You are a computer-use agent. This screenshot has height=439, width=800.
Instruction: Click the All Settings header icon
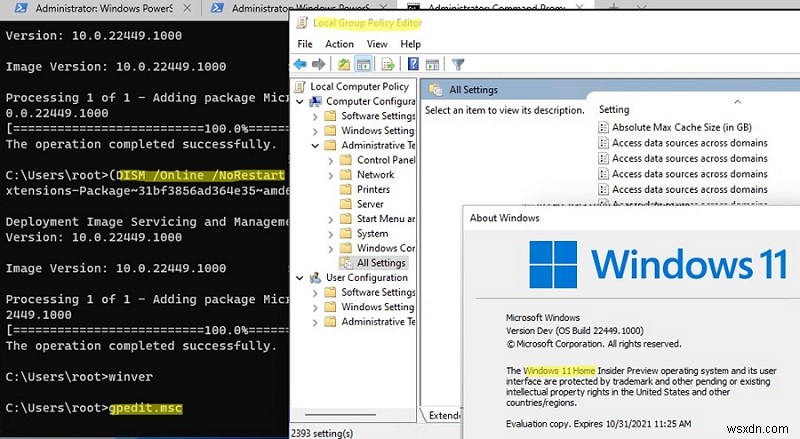[436, 89]
